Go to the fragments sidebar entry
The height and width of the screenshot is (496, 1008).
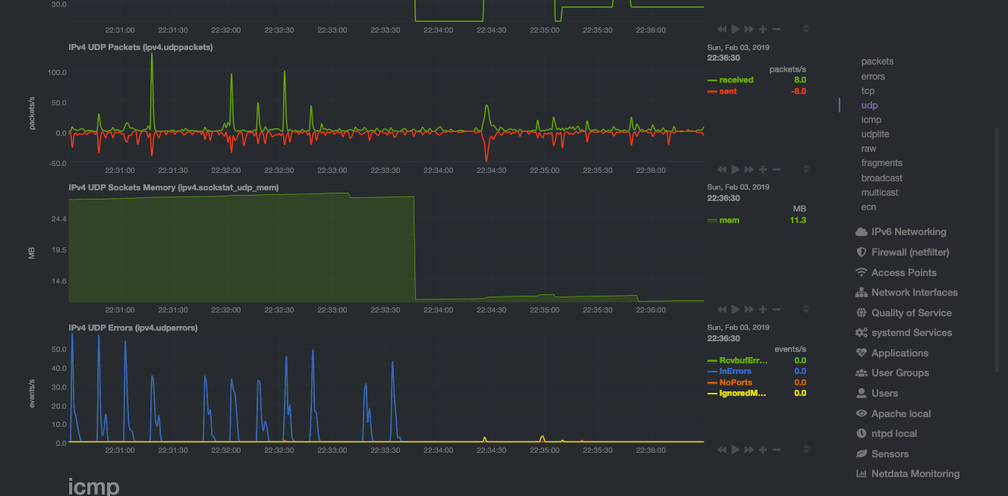click(882, 163)
